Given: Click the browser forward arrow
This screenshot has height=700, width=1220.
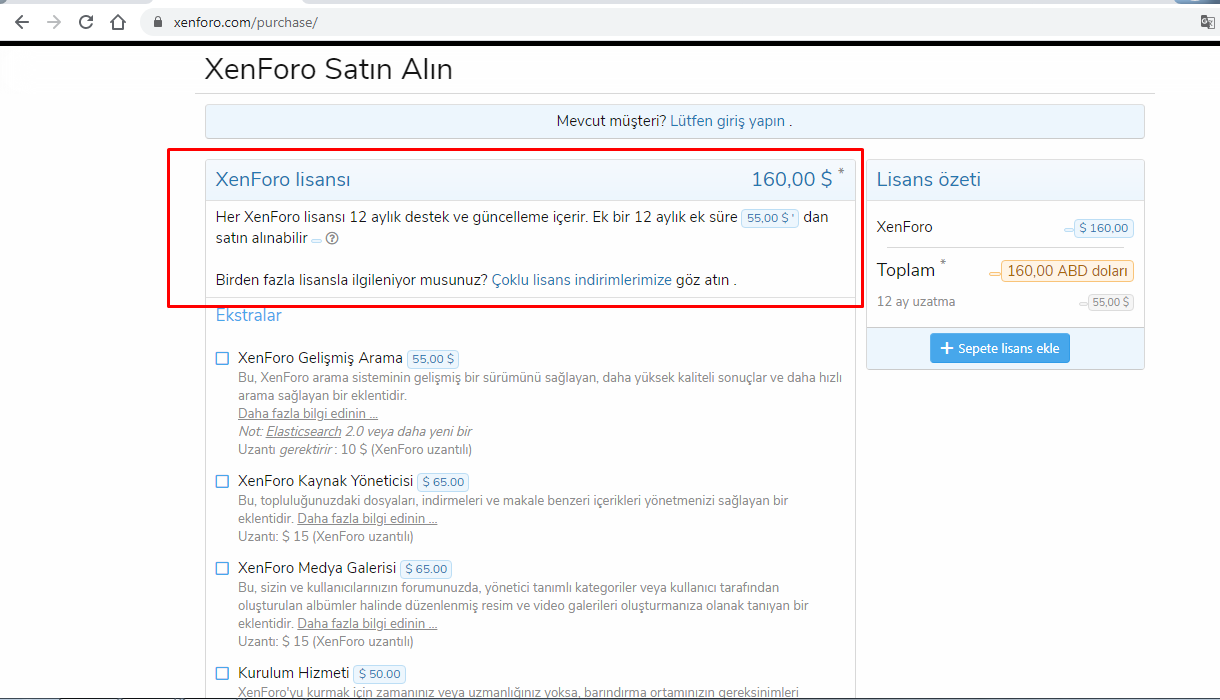Looking at the screenshot, I should click(x=53, y=22).
